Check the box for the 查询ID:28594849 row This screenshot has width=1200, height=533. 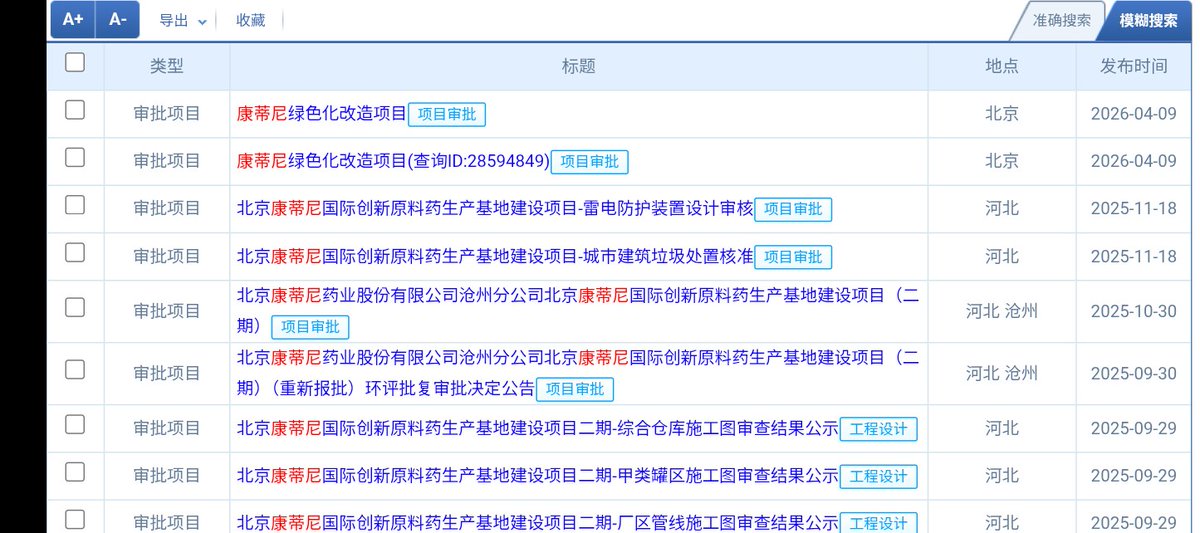pyautogui.click(x=75, y=158)
